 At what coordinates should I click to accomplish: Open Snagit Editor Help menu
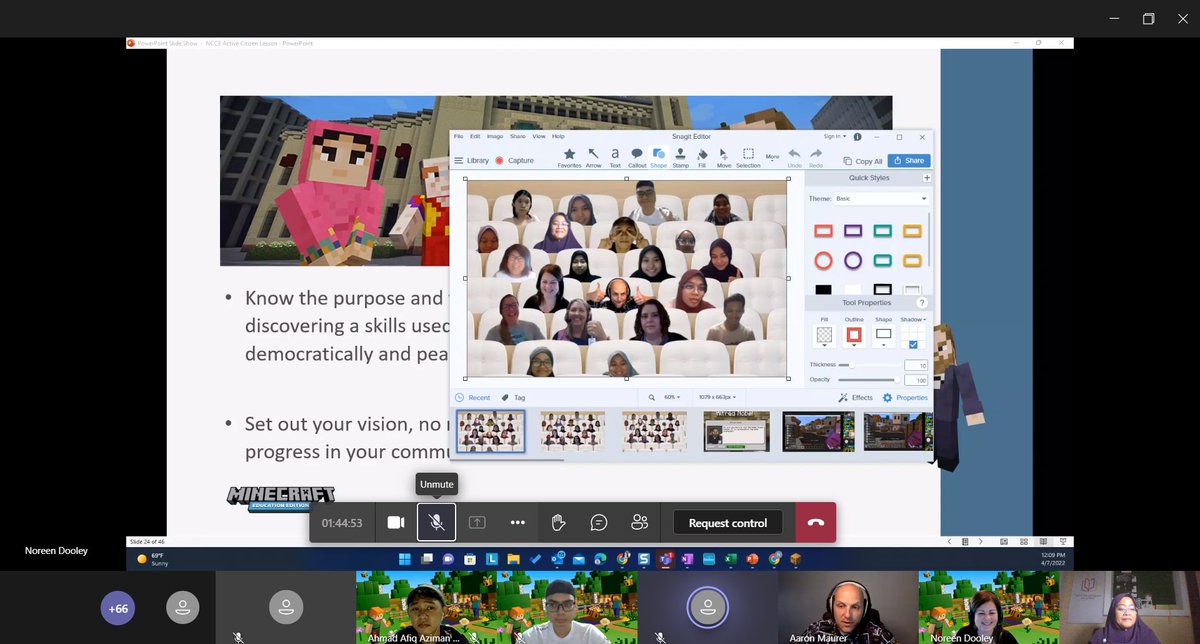[558, 136]
